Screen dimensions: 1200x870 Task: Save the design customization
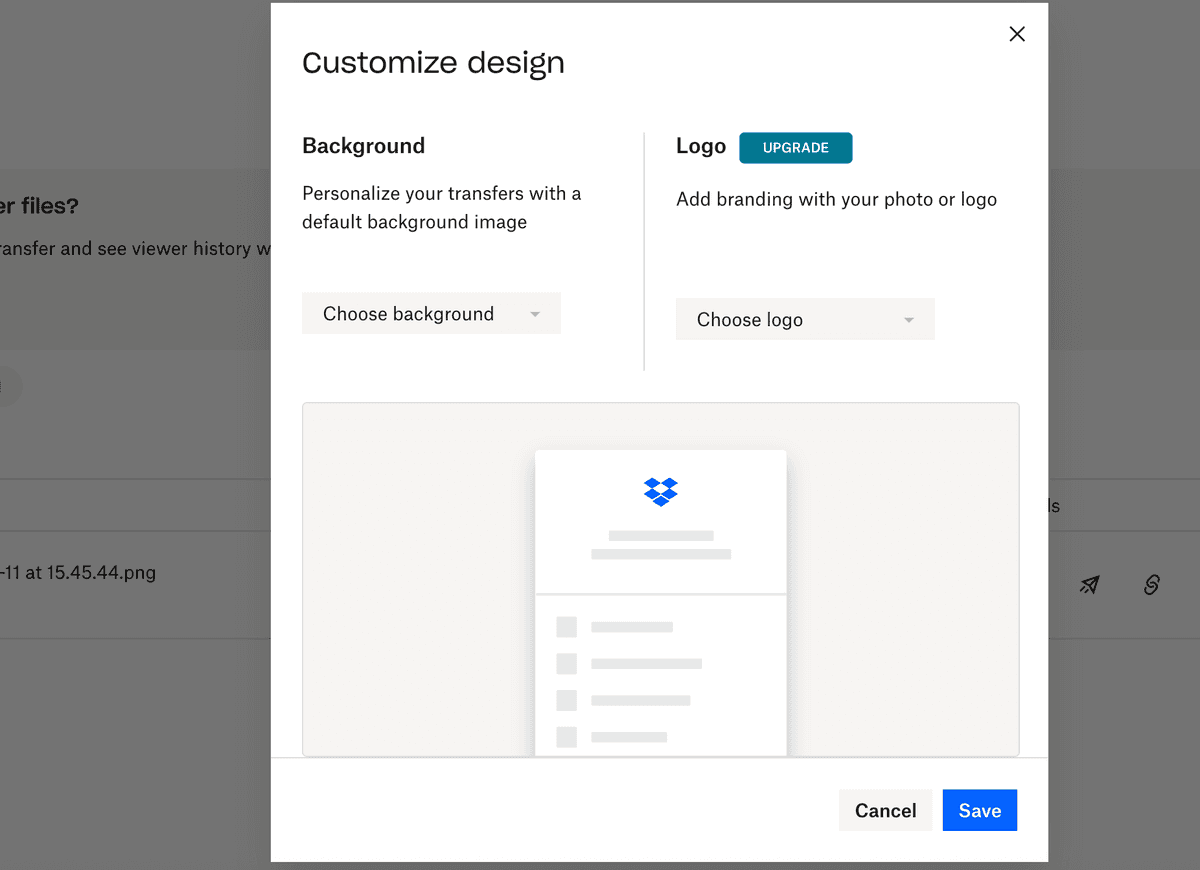[979, 810]
